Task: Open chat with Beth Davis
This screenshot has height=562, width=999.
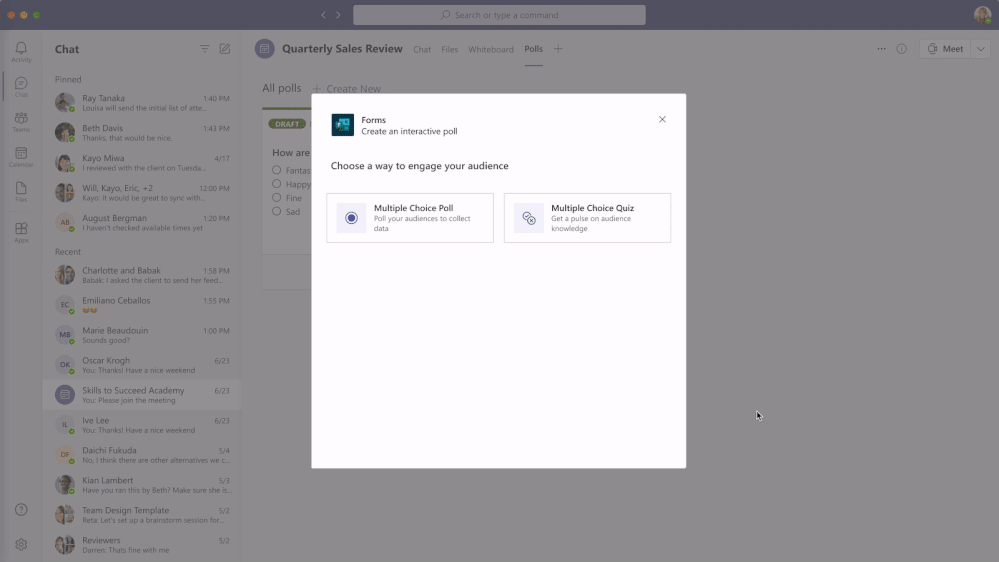Action: (x=142, y=133)
